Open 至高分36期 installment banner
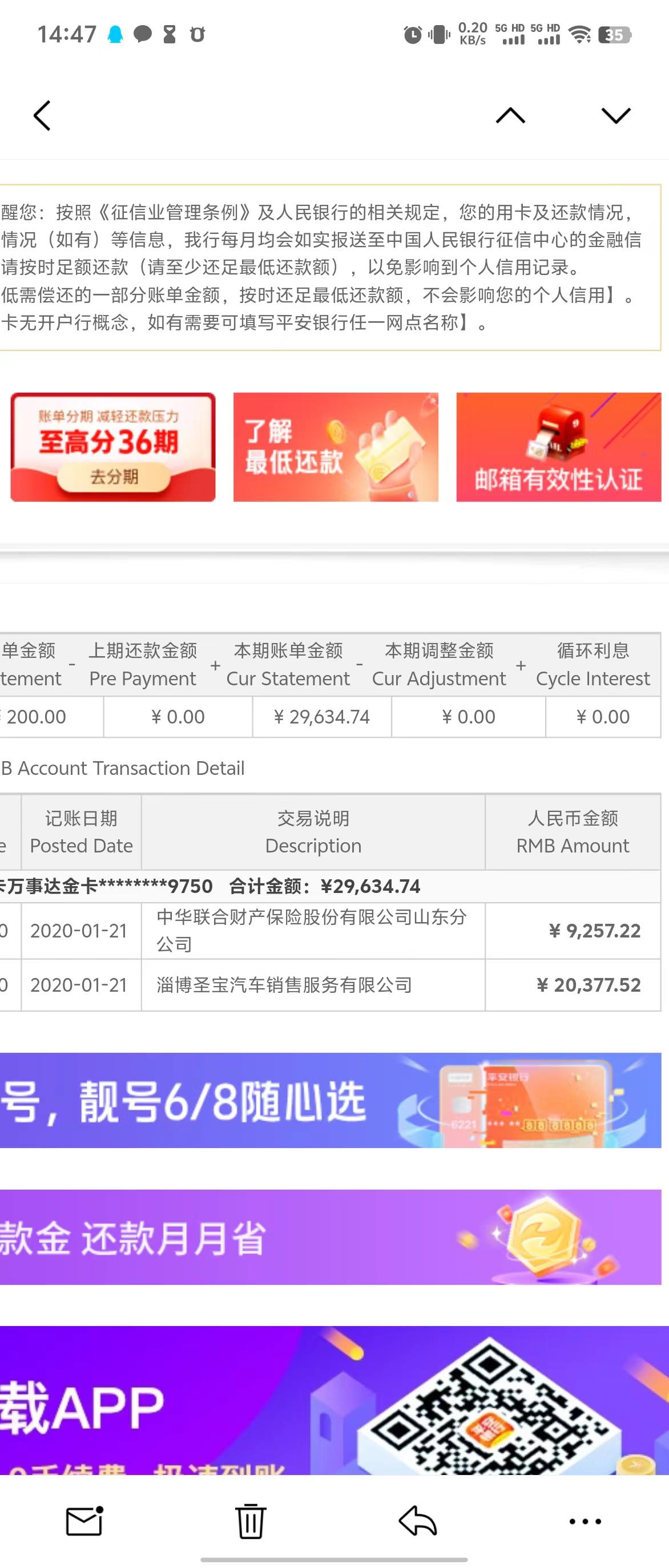The width and height of the screenshot is (669, 1568). (x=112, y=447)
